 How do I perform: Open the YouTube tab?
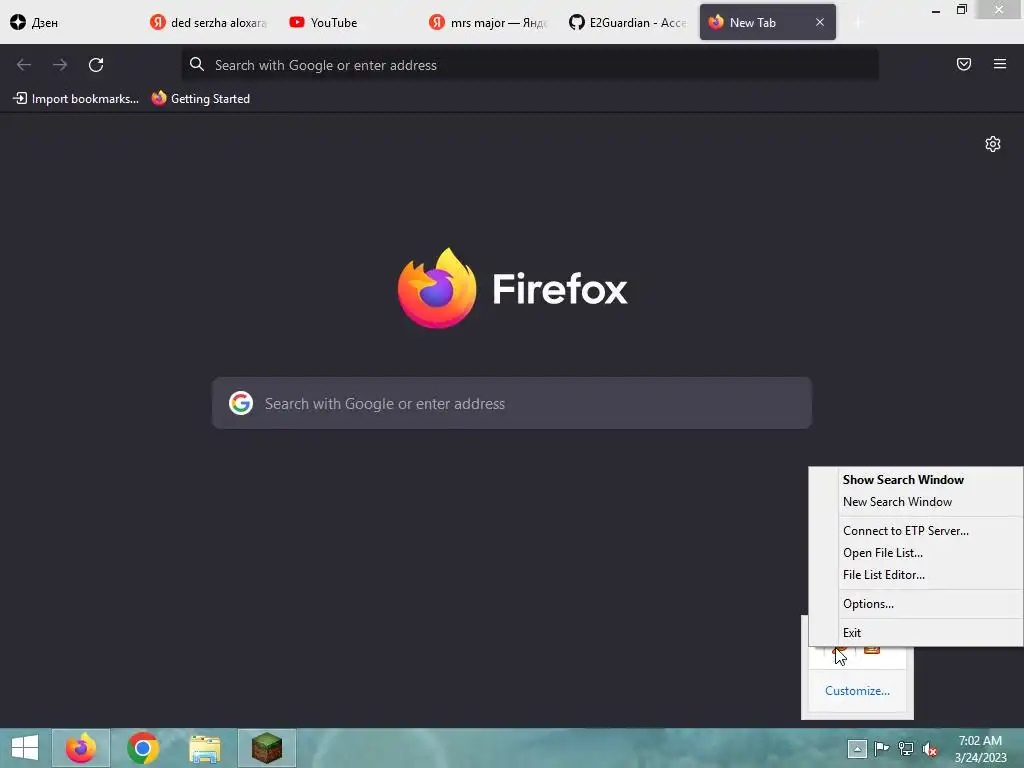pyautogui.click(x=348, y=22)
